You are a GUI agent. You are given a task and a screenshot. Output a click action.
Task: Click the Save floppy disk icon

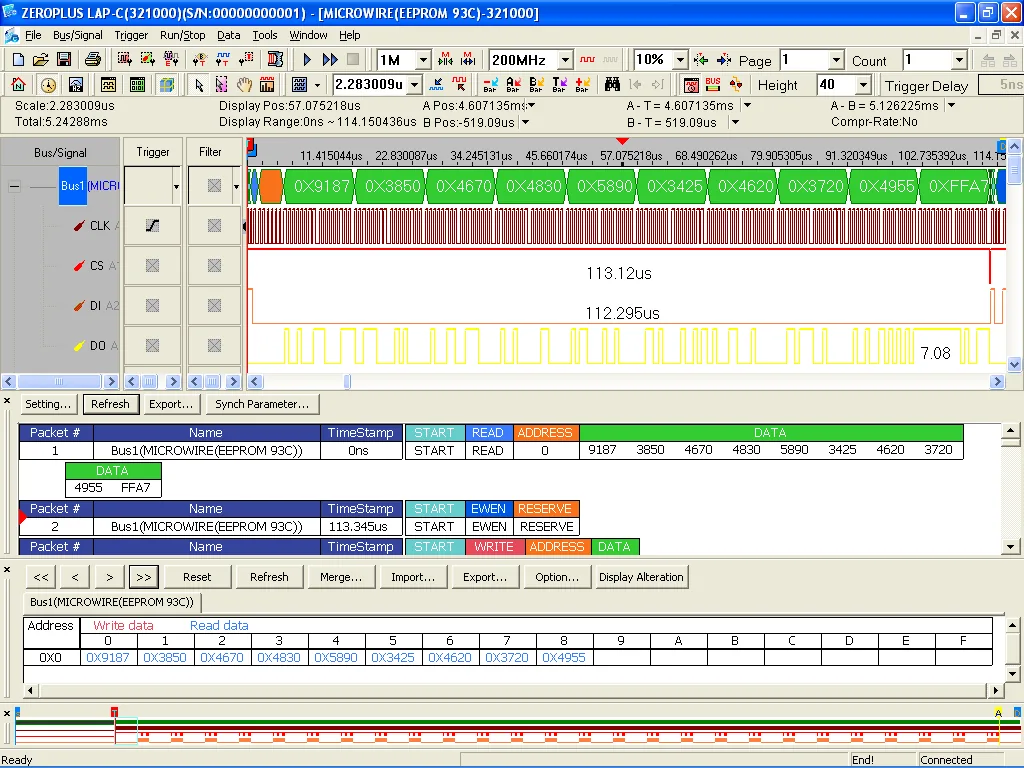coord(64,60)
